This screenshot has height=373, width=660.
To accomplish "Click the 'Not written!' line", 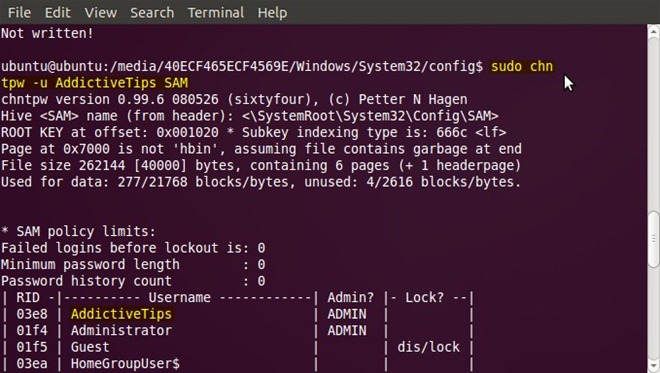I will tap(47, 33).
